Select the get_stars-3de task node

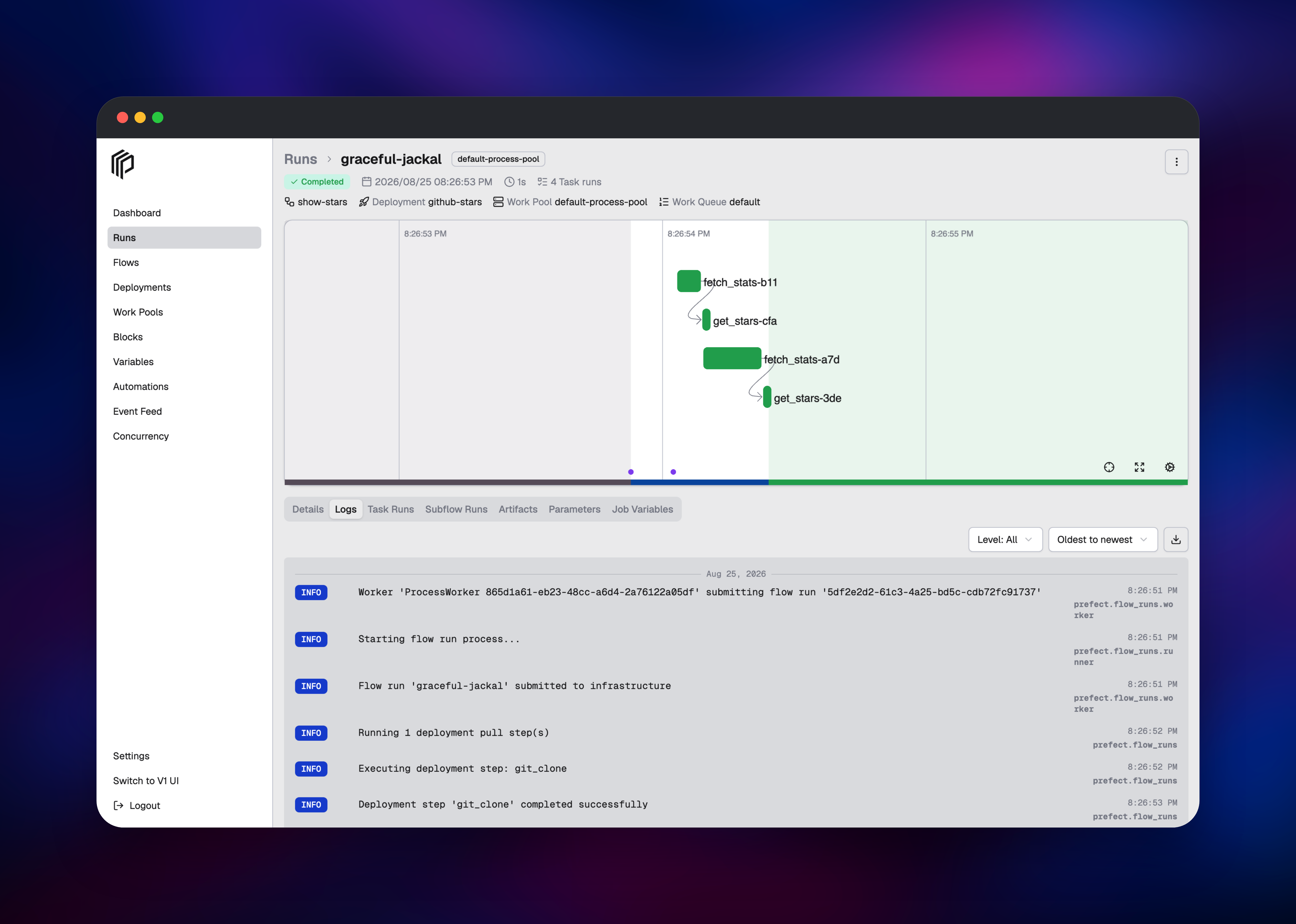click(x=767, y=397)
